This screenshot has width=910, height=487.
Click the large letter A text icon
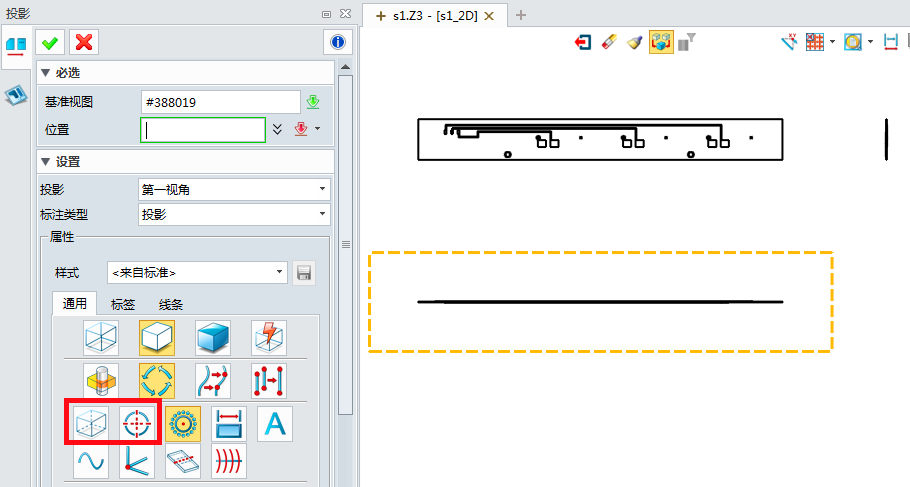[x=275, y=423]
